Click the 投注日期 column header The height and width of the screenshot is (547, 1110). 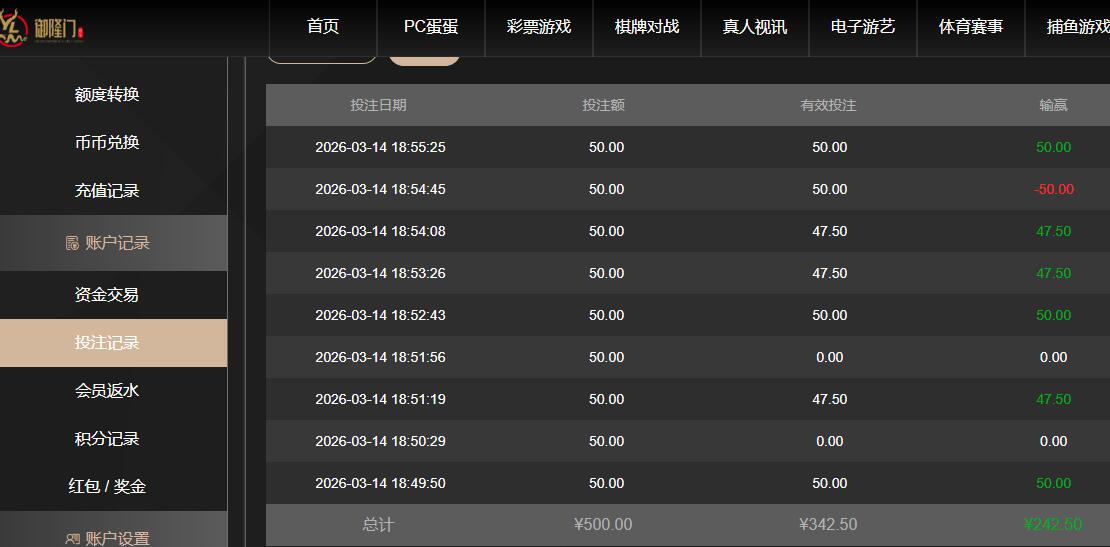tap(379, 105)
